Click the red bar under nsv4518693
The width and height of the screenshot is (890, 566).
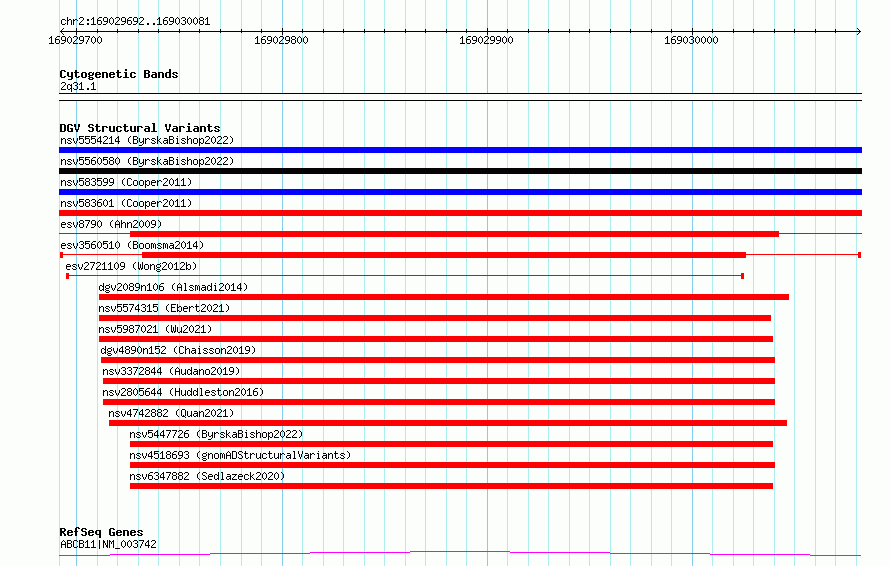pos(452,465)
